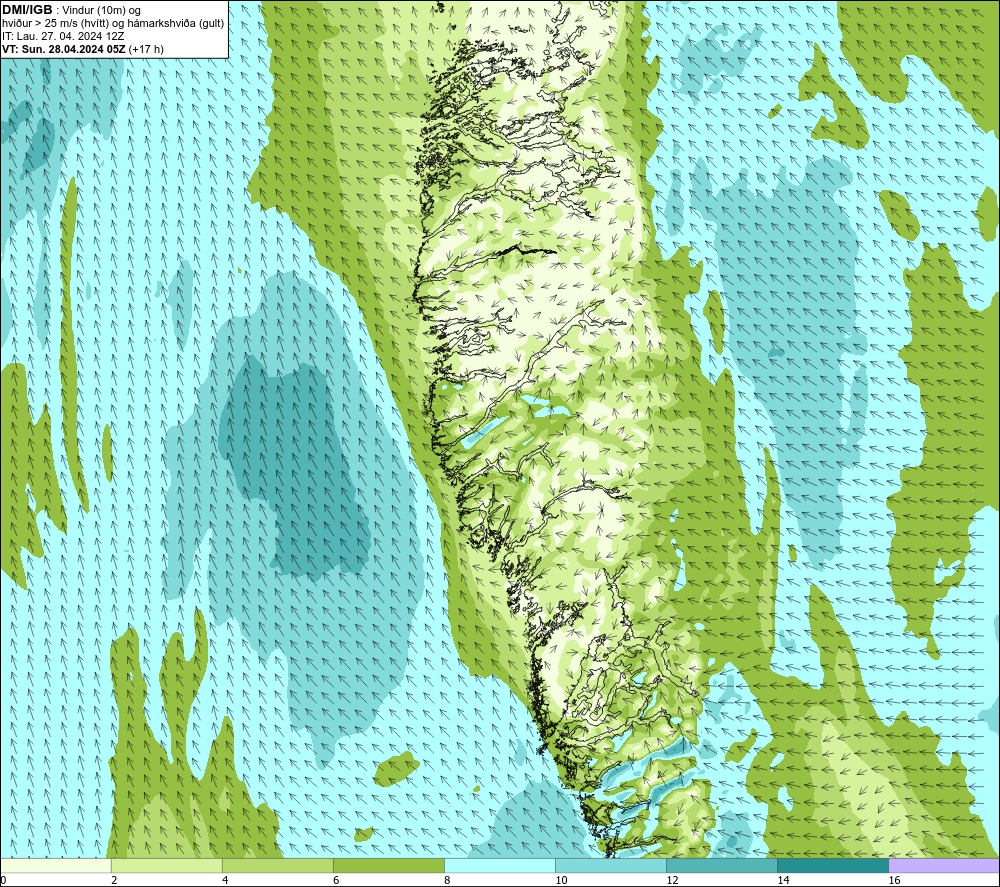Click the 6–8 m/s olive green swatch
This screenshot has height=887, width=1000.
(388, 866)
